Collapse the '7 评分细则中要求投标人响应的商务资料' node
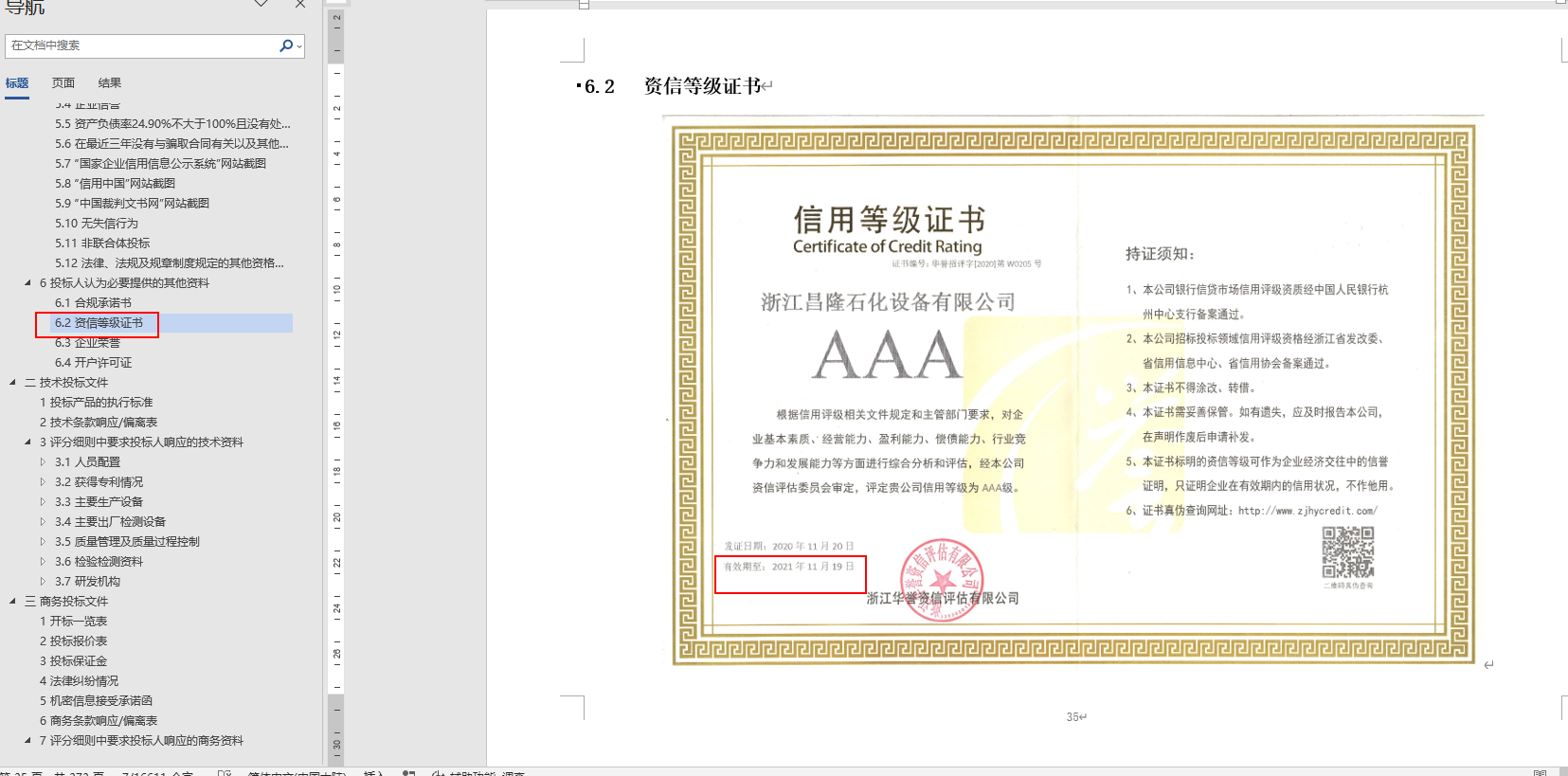 click(x=27, y=741)
